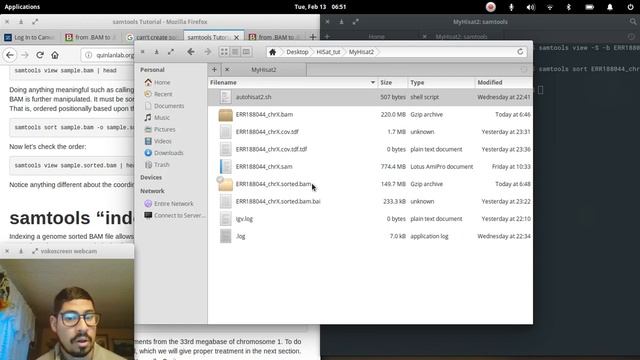Open the sound volume indicator
640x360 pixels.
[530, 7]
